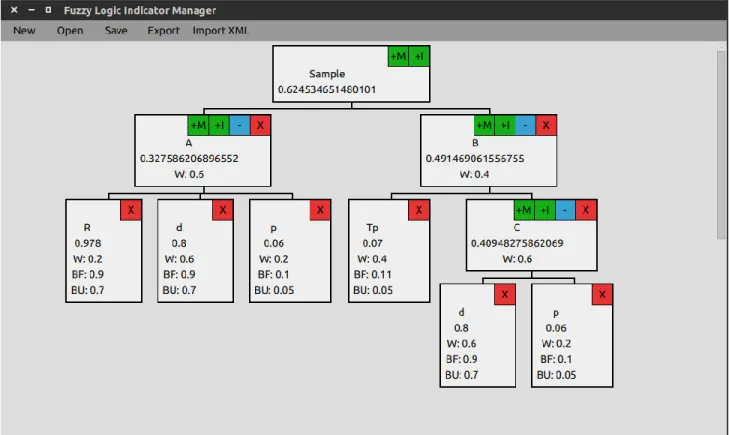Click +M button on Sample node
The width and height of the screenshot is (729, 435).
[398, 56]
